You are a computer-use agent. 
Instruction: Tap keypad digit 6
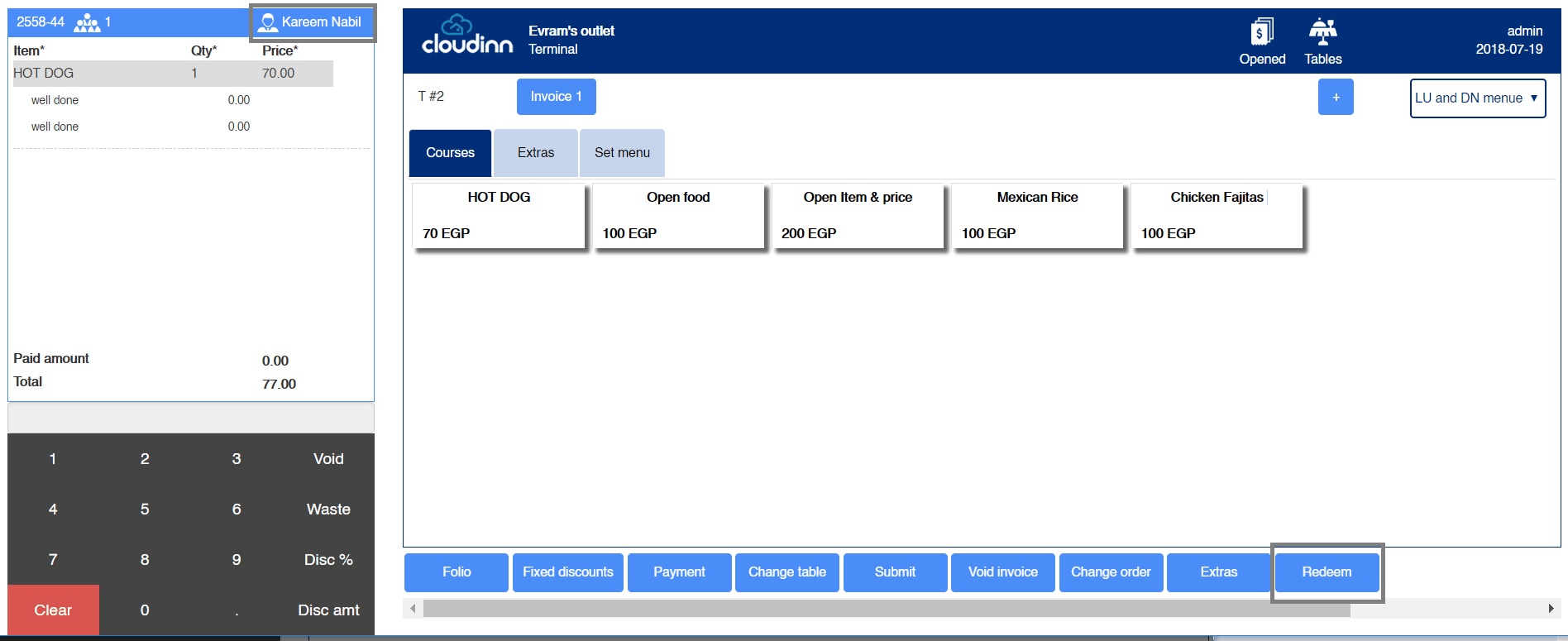coord(237,509)
